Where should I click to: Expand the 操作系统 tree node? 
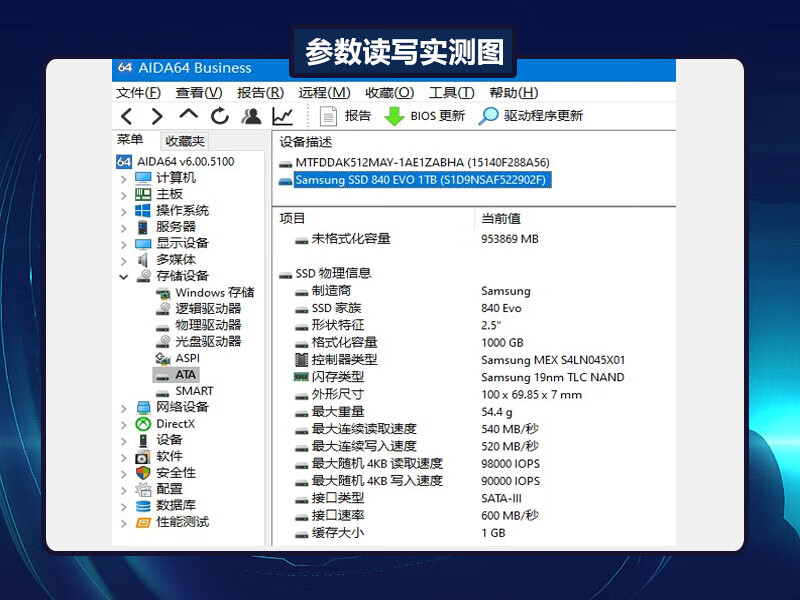click(123, 212)
